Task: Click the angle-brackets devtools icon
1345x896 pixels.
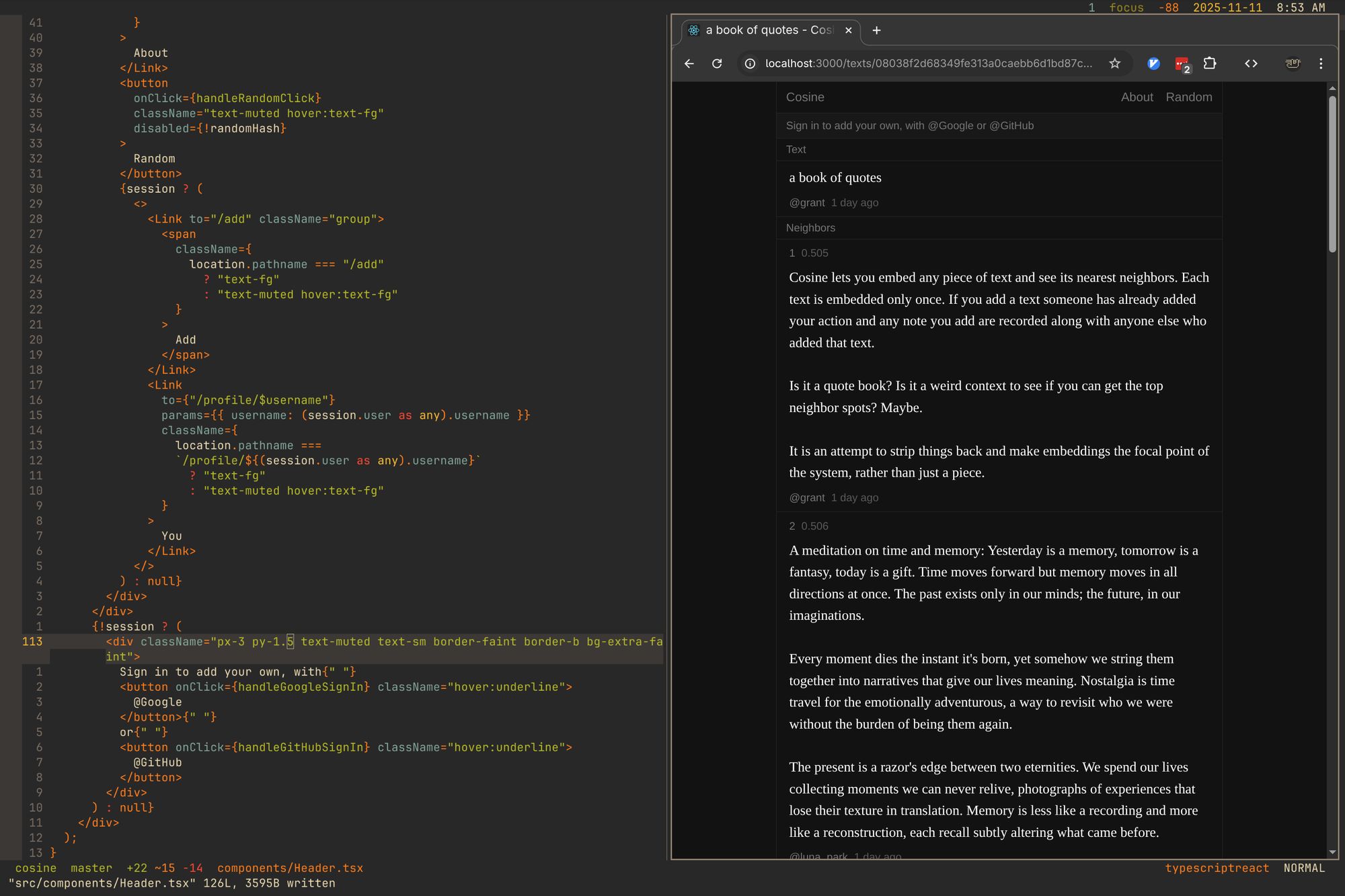Action: tap(1251, 64)
